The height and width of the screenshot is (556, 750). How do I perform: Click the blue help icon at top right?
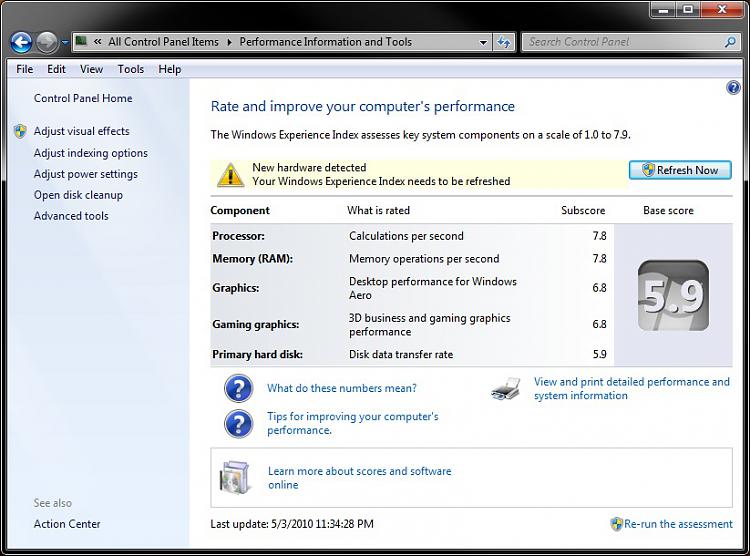[x=733, y=88]
